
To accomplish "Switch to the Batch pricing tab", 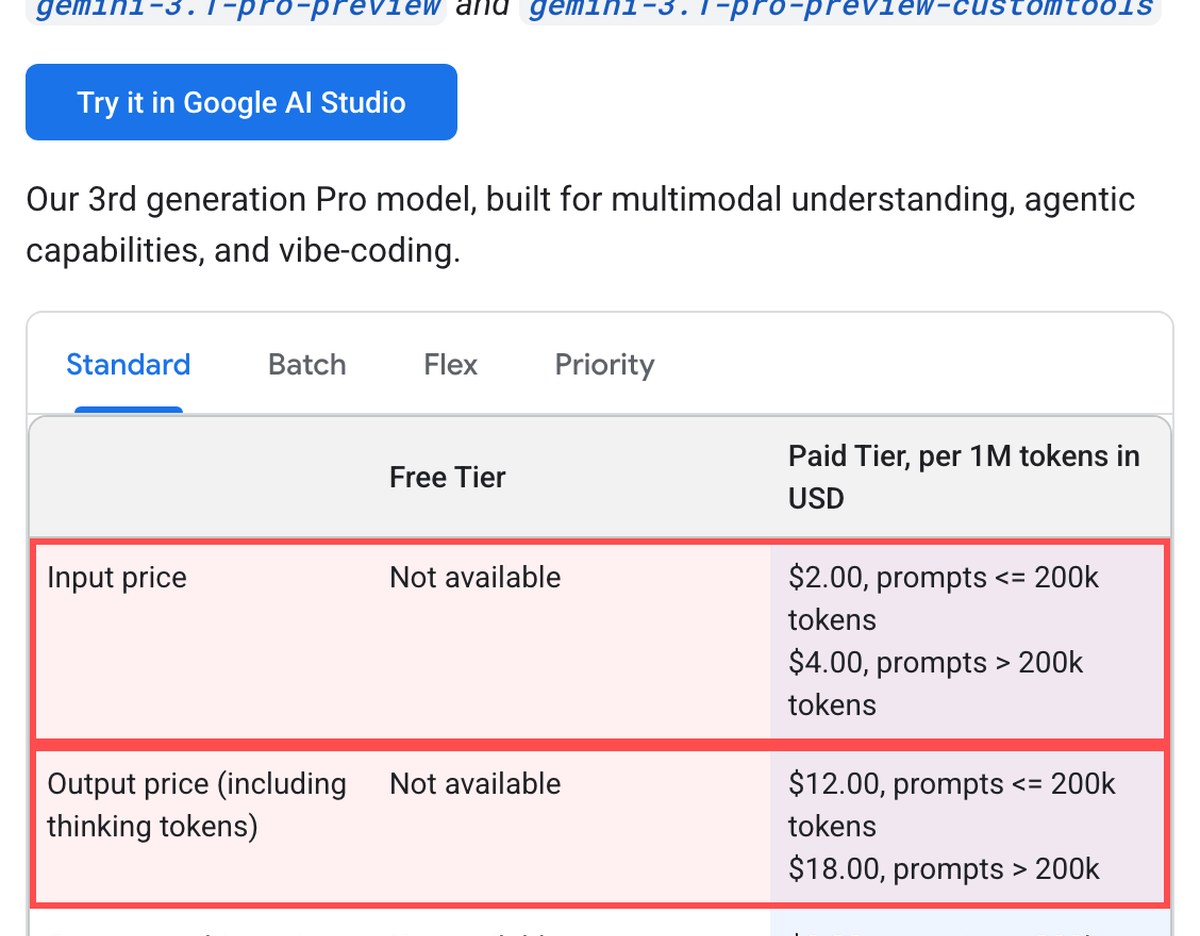I will [x=307, y=364].
